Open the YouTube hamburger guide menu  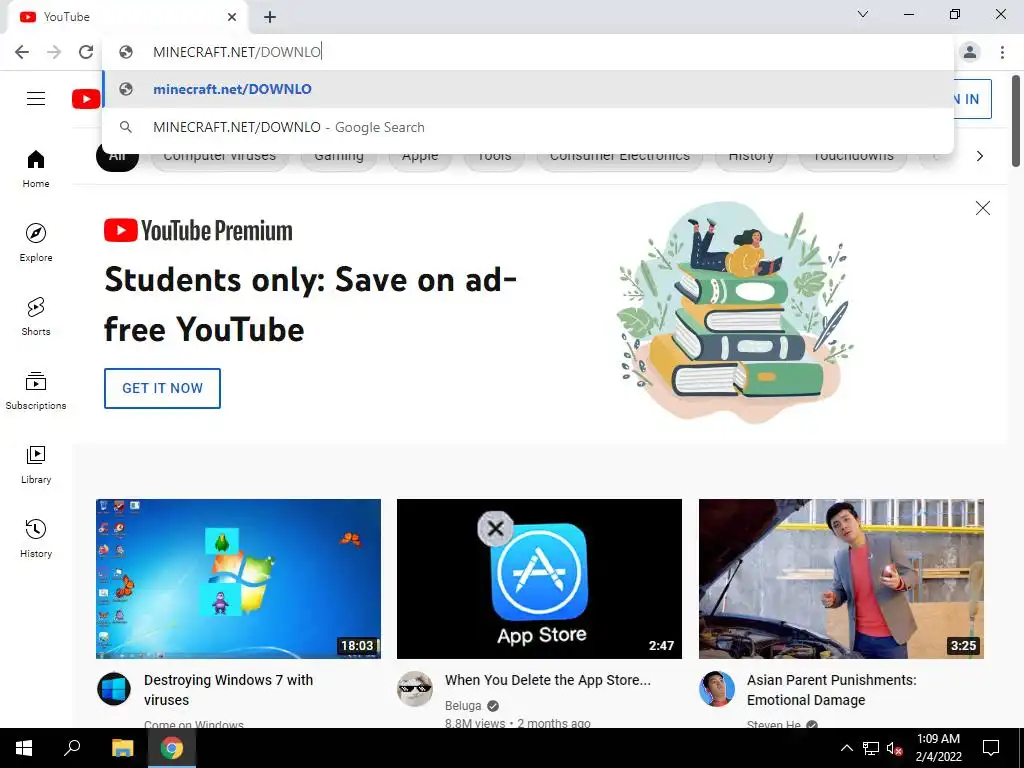pyautogui.click(x=36, y=99)
